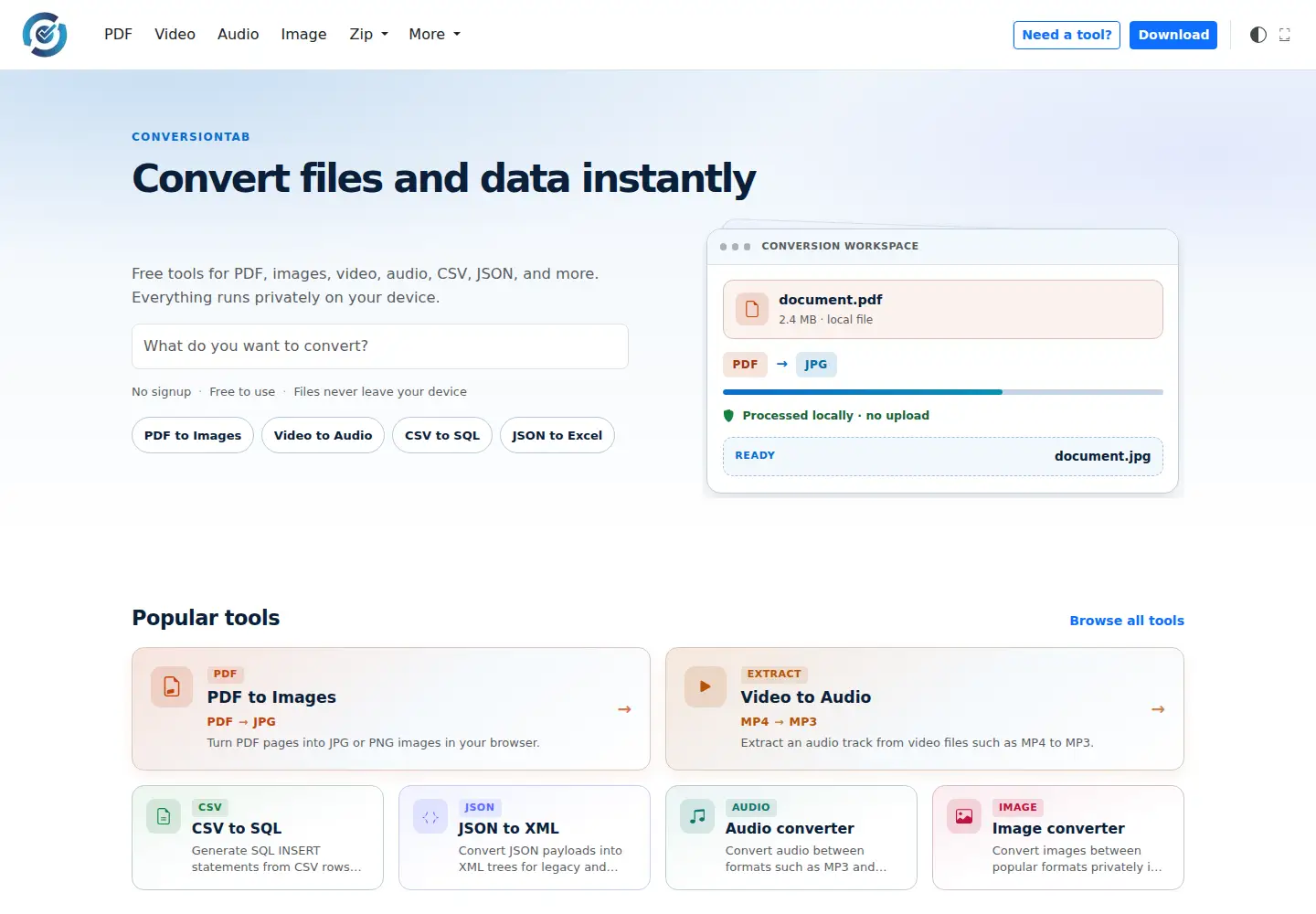The width and height of the screenshot is (1316, 914).
Task: Open the JSON to XML tool title
Action: pos(509,828)
